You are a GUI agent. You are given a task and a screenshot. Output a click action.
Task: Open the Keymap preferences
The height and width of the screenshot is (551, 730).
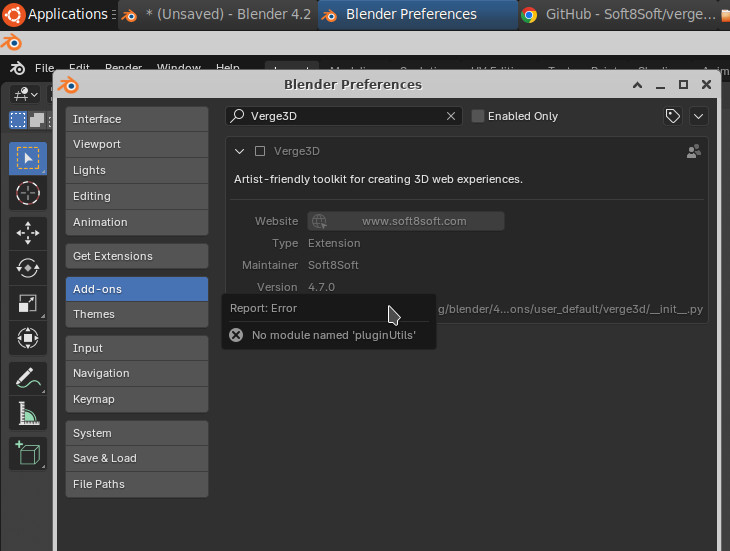137,399
